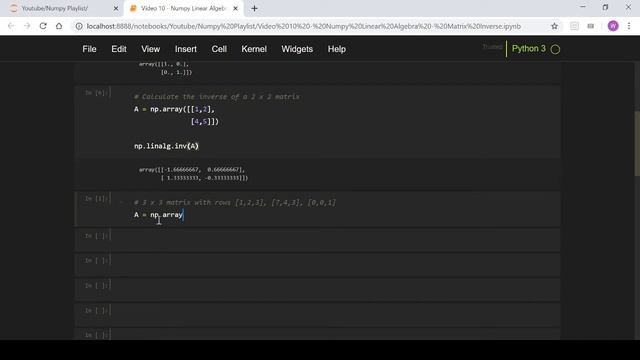Screen dimensions: 640x360
Task: Open the Chrome profile avatar
Action: click(x=613, y=26)
